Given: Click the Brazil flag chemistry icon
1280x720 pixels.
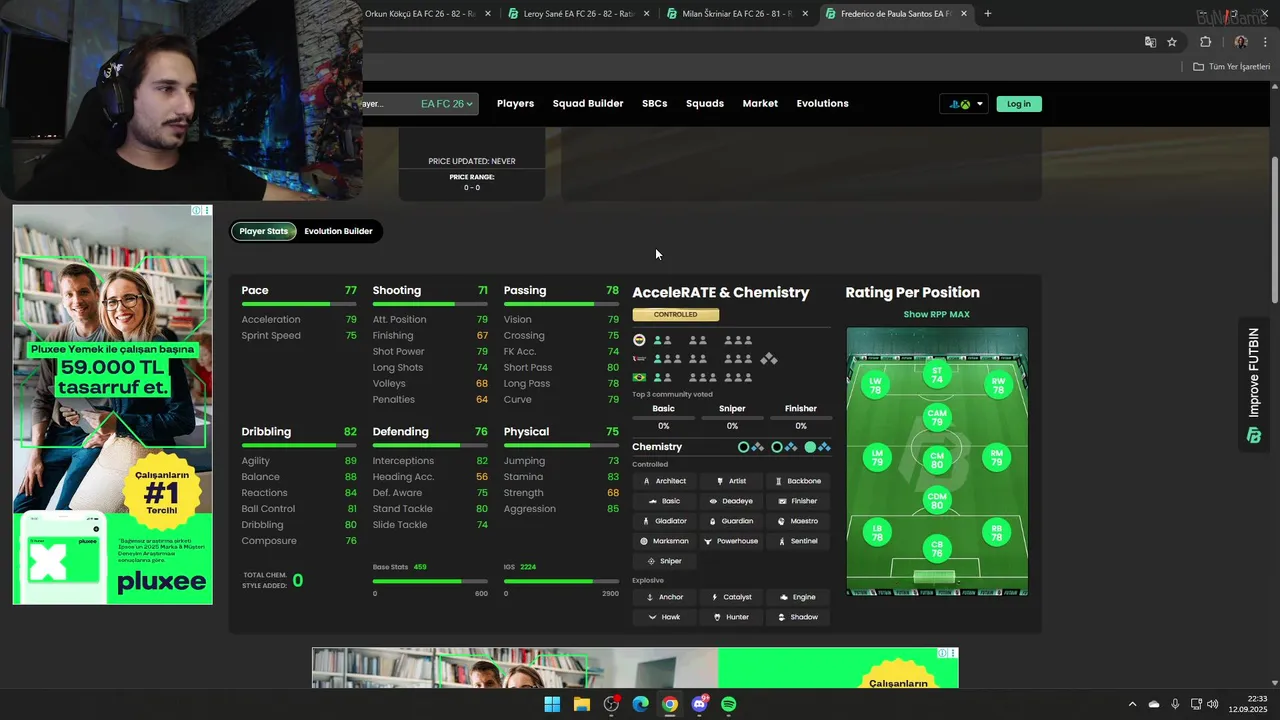Looking at the screenshot, I should point(639,377).
